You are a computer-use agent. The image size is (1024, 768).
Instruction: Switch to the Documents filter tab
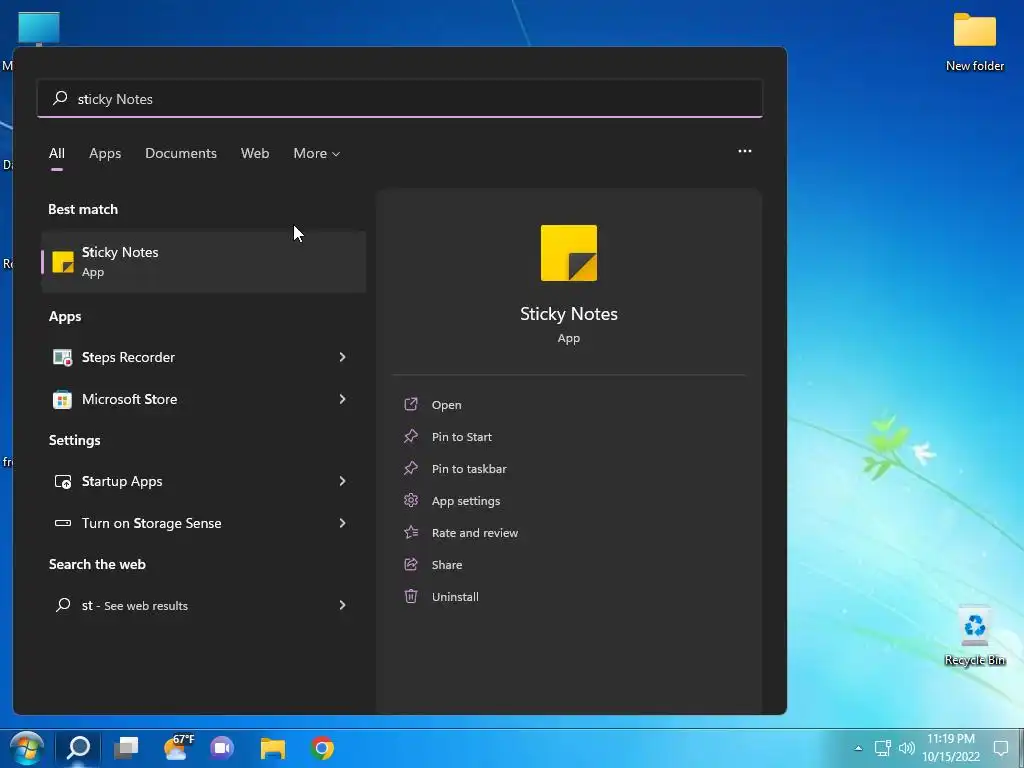point(181,153)
